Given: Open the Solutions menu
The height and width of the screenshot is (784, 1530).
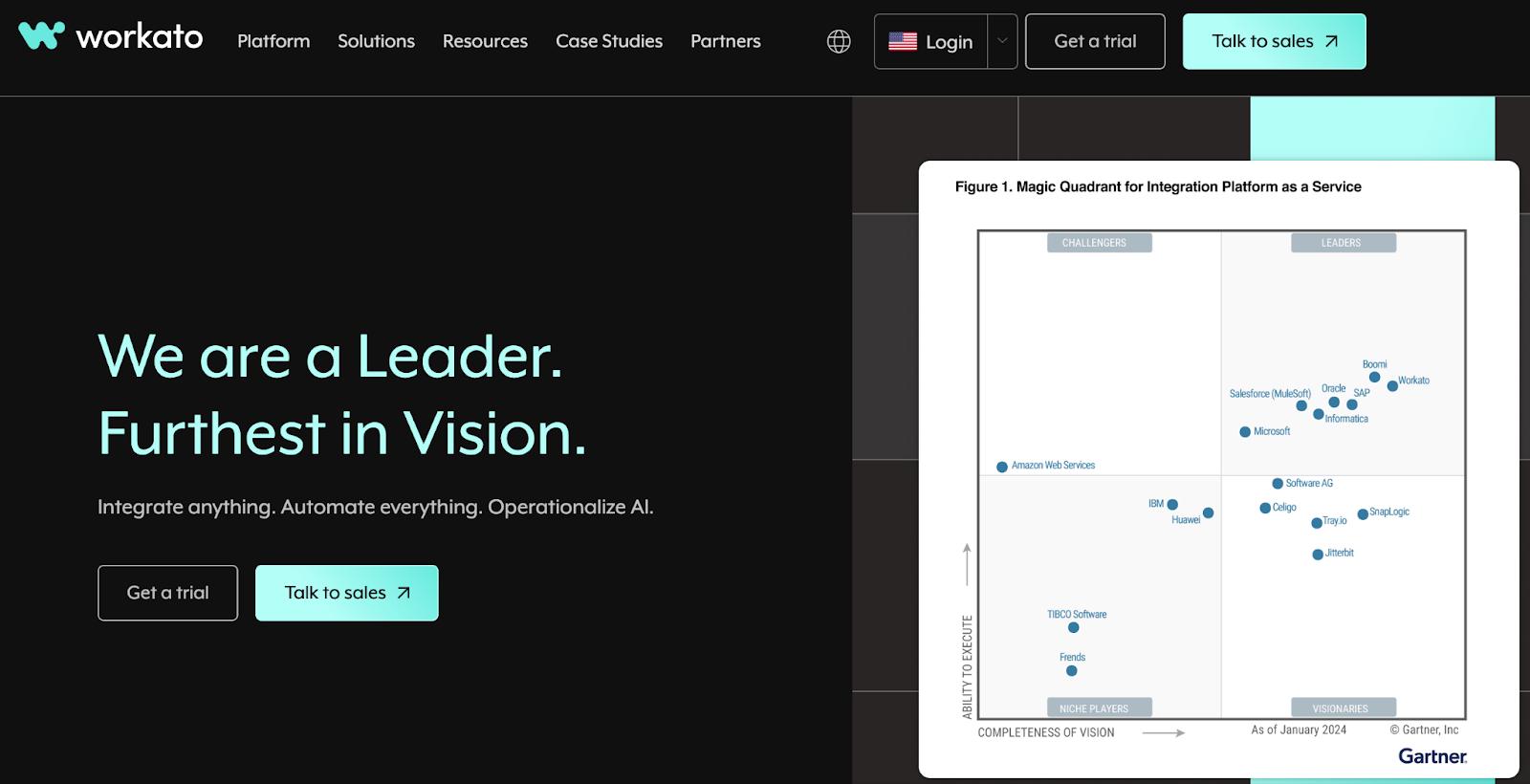Looking at the screenshot, I should 376,41.
